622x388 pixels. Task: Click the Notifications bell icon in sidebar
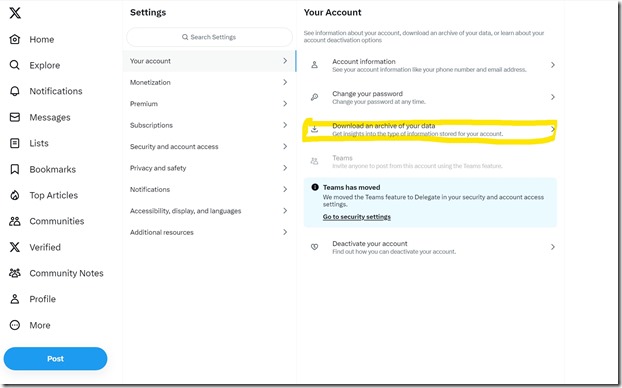tap(15, 91)
